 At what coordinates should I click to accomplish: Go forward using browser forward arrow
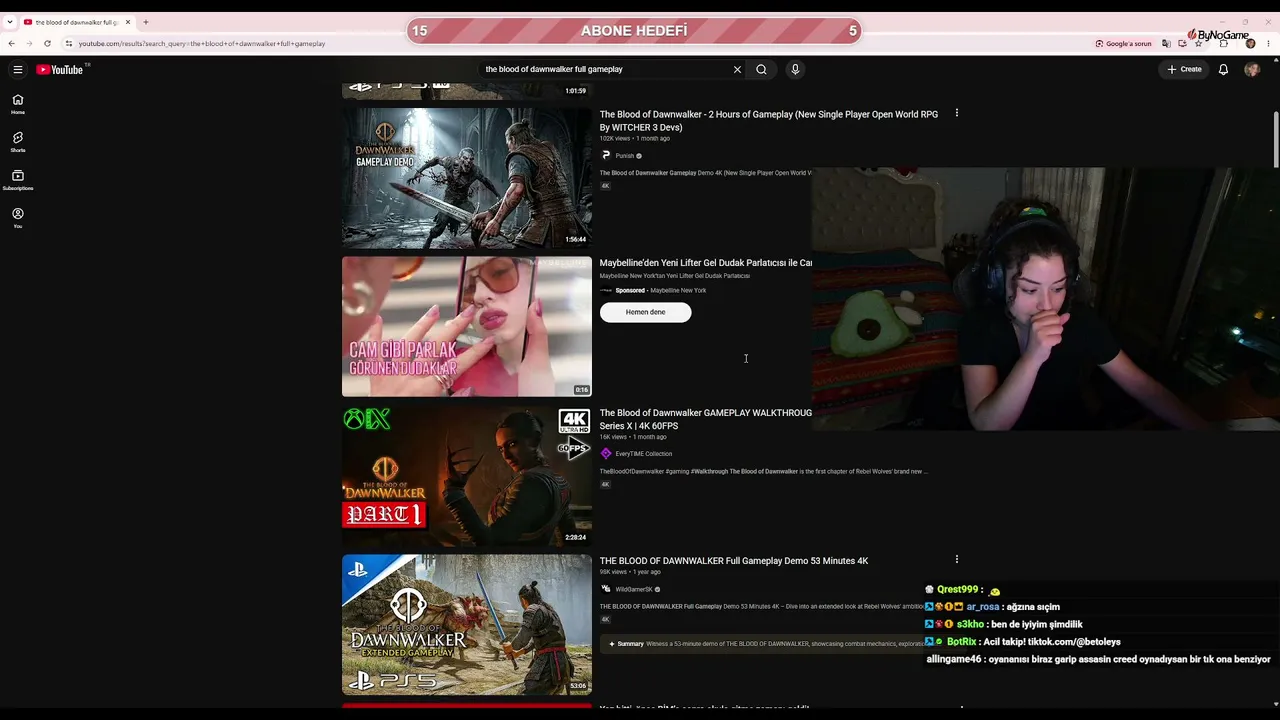[x=29, y=44]
